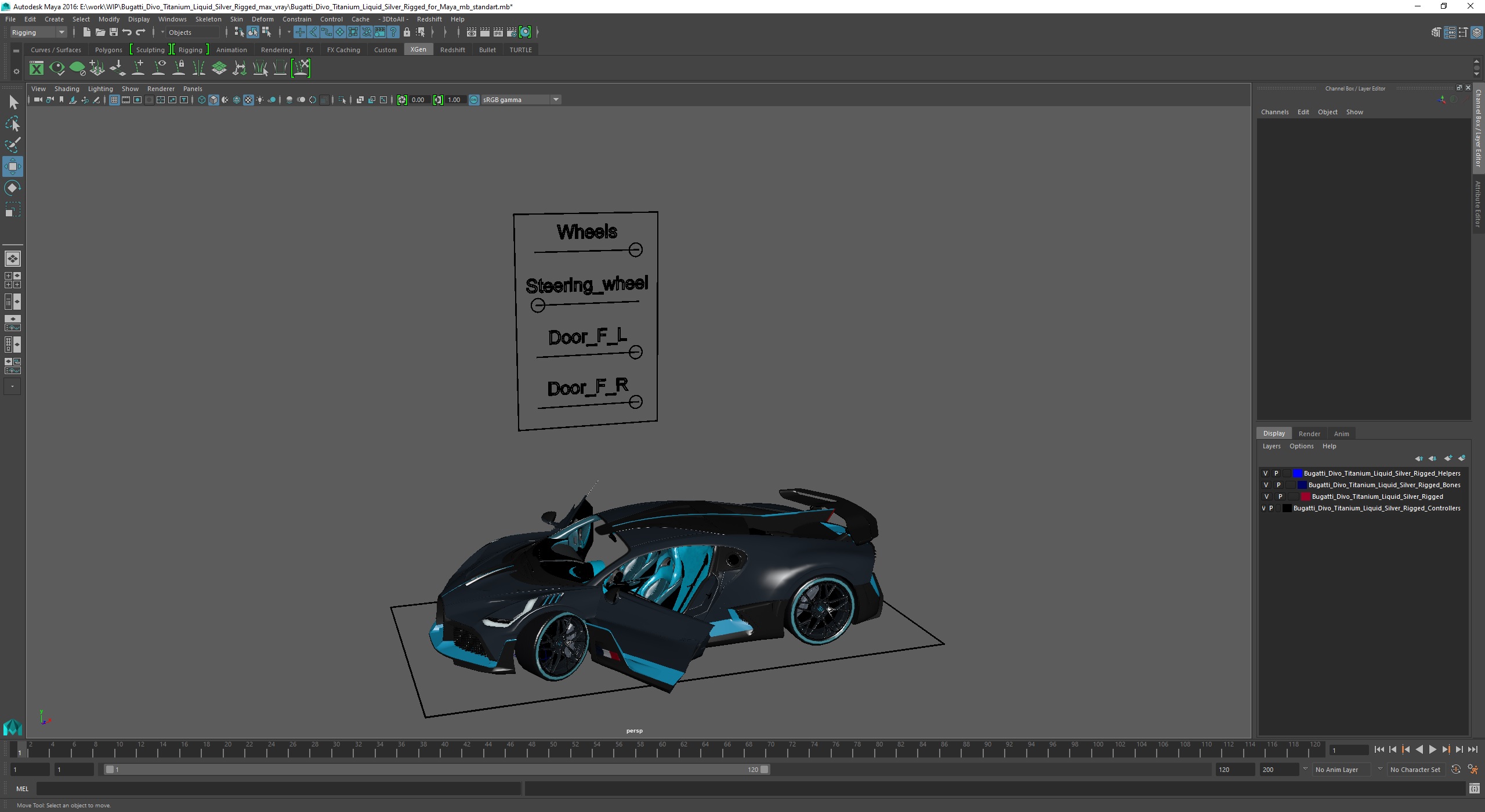Open the Rigging menu set dropdown
The height and width of the screenshot is (812, 1485).
point(38,32)
